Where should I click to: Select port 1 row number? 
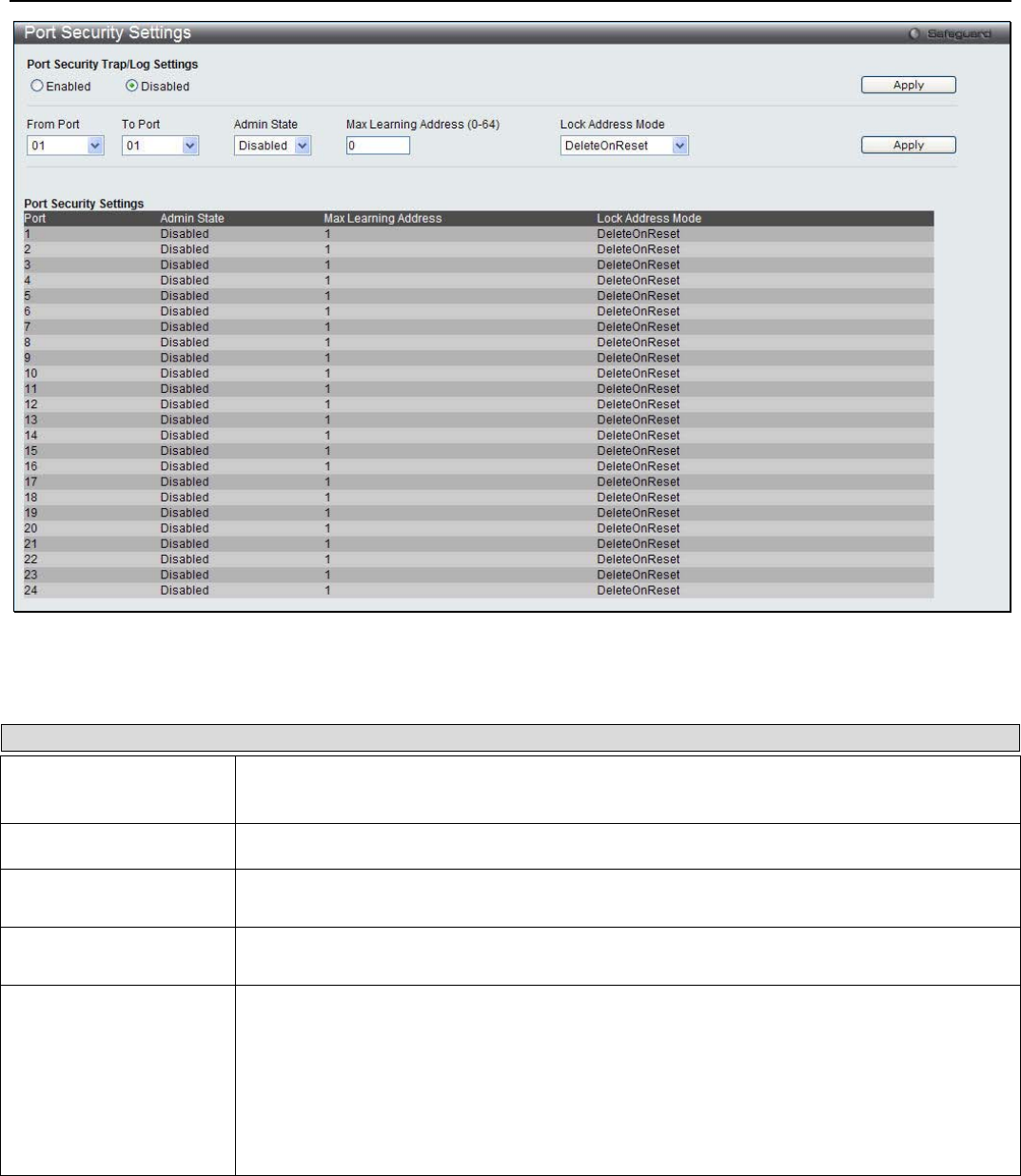[28, 233]
